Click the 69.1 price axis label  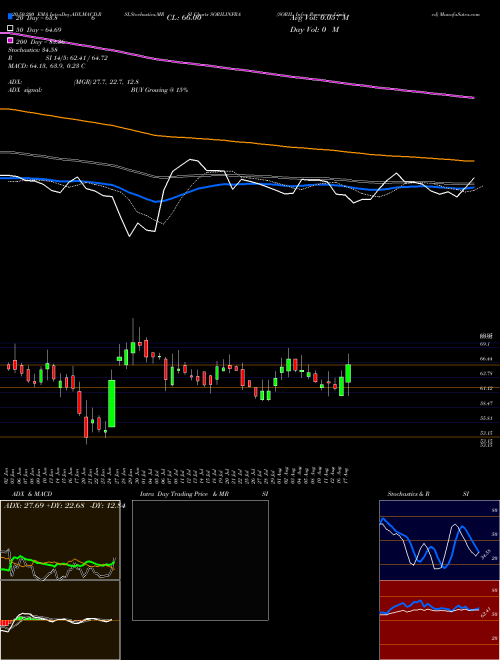tap(485, 344)
